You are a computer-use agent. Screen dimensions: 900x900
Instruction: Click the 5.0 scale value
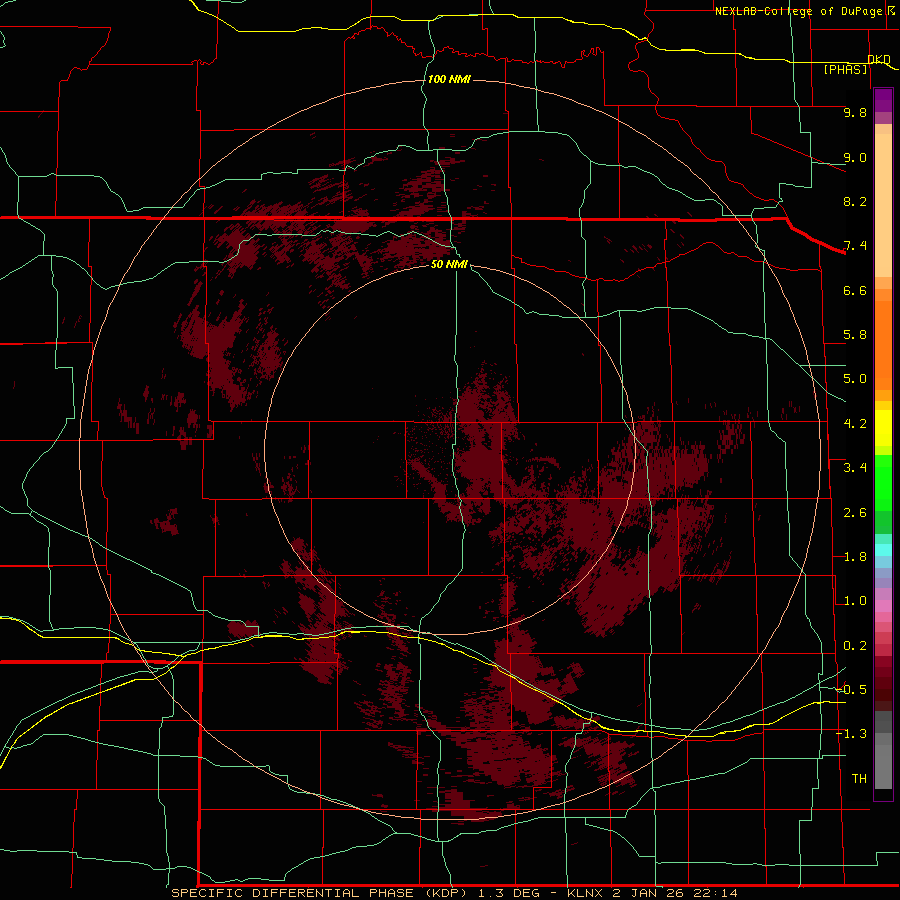[x=855, y=379]
